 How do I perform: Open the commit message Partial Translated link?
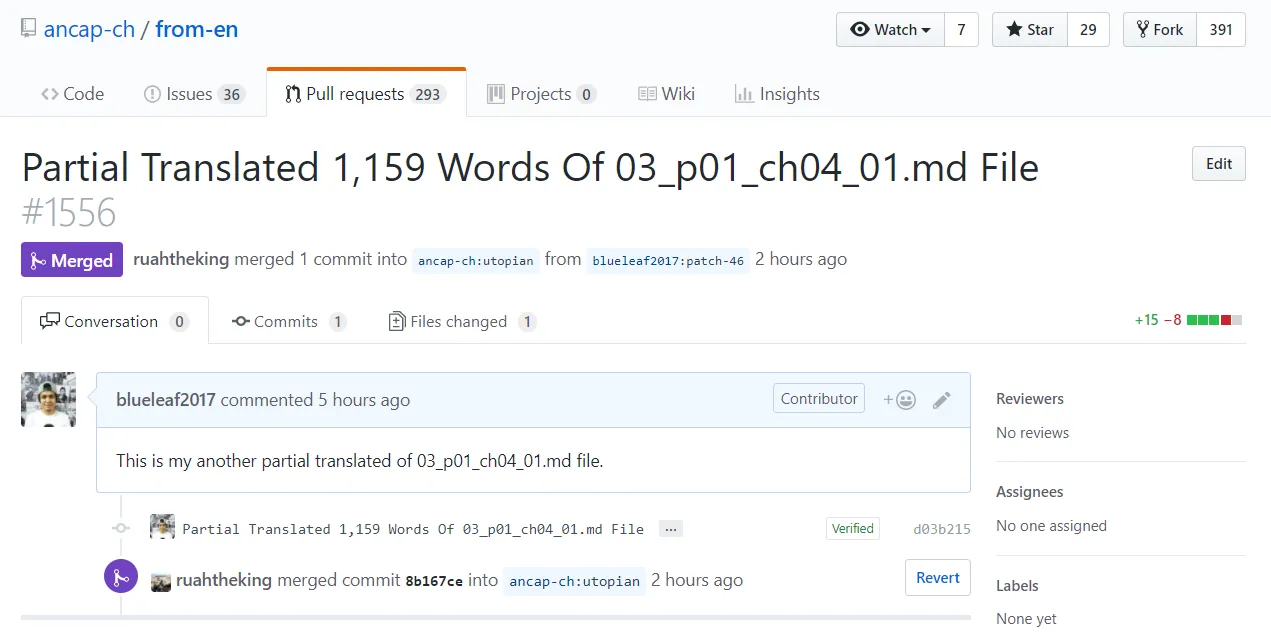413,529
